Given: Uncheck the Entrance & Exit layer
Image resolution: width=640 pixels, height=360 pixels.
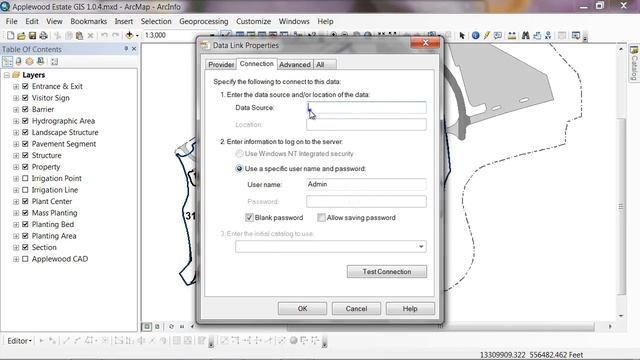Looking at the screenshot, I should point(25,86).
